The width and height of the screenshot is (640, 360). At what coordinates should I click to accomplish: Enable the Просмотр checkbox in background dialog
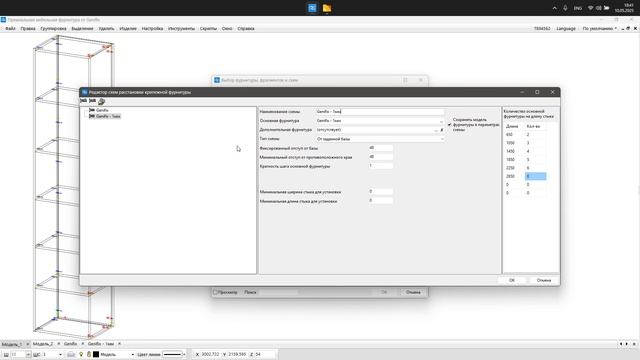(x=215, y=292)
